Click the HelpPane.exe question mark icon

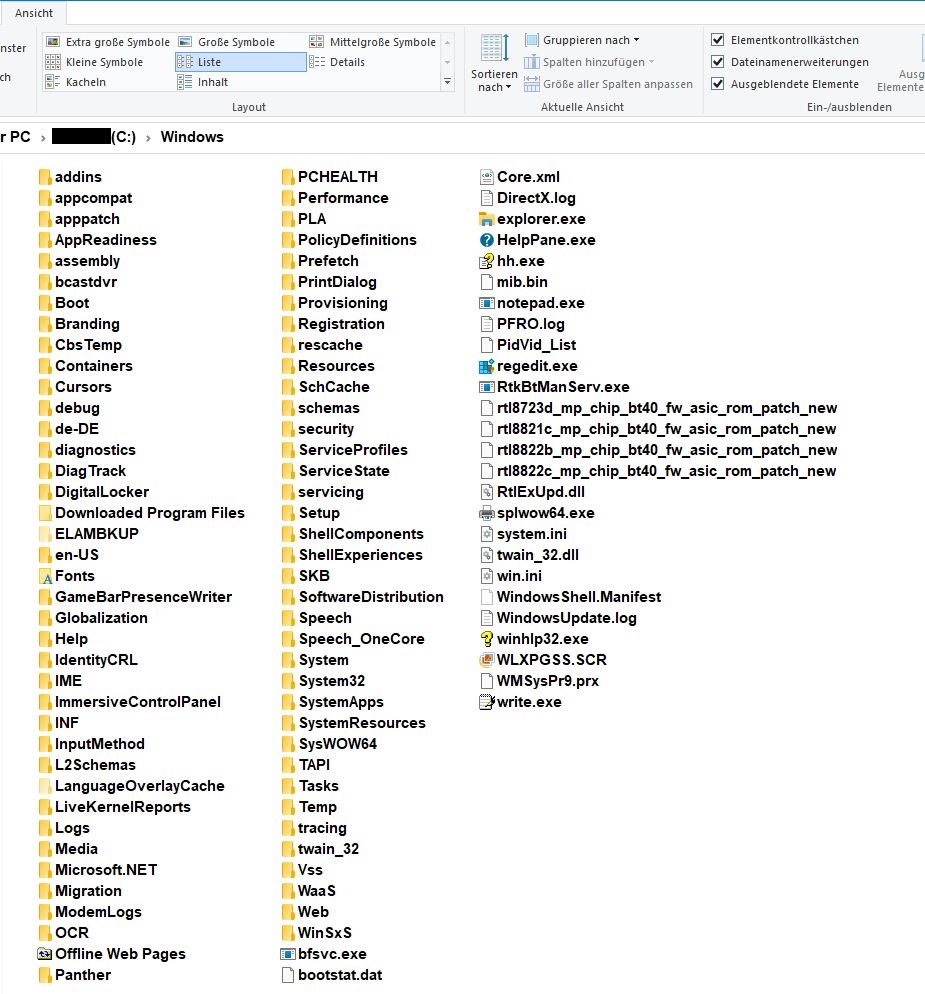[486, 240]
